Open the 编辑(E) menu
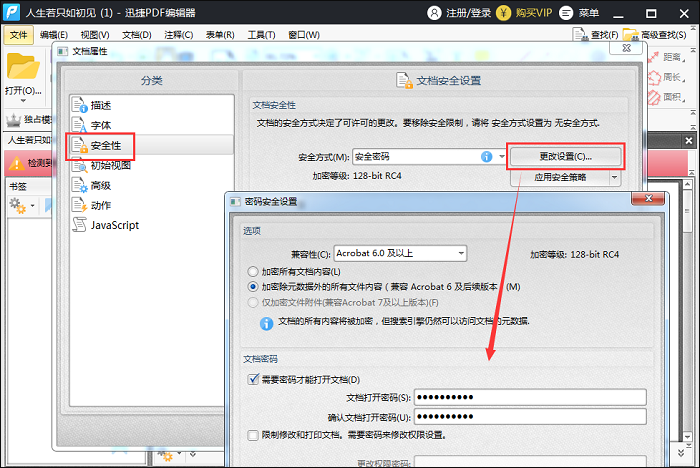The height and width of the screenshot is (468, 700). 54,35
